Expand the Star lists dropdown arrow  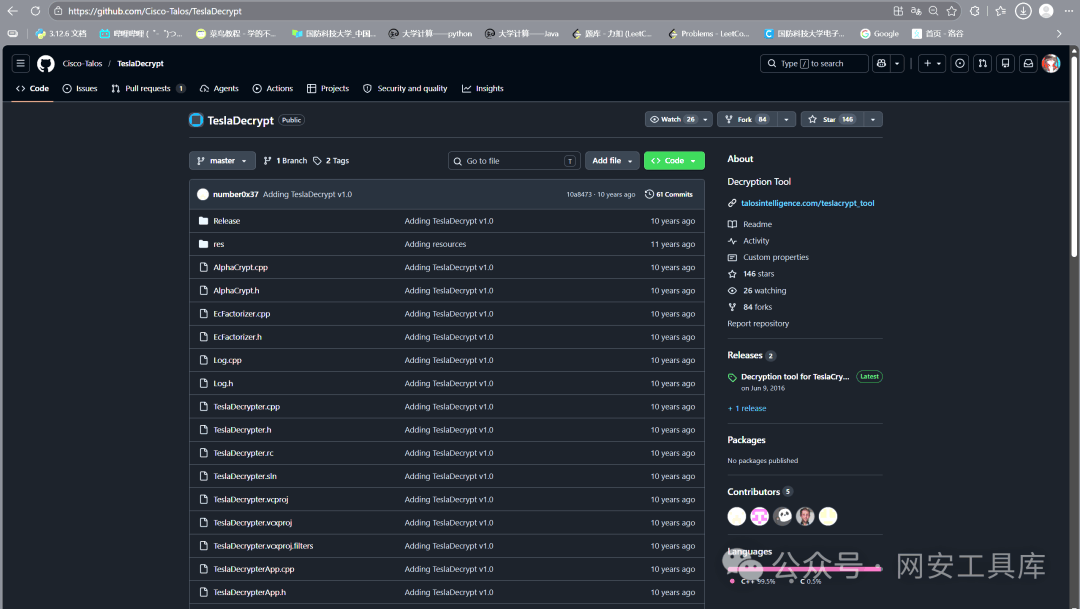pos(873,119)
